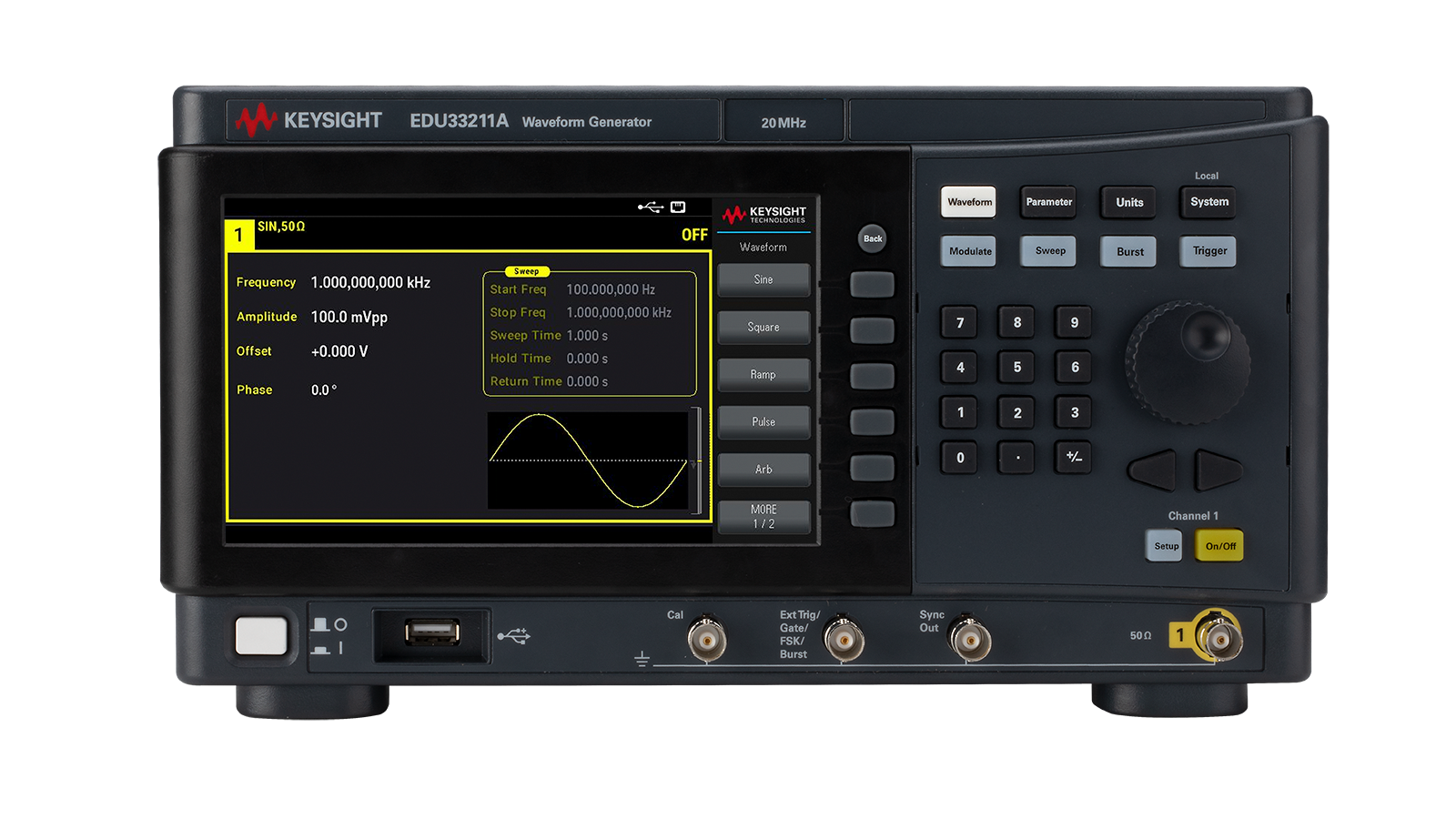
Task: Open the Units selection button
Action: 1129,202
